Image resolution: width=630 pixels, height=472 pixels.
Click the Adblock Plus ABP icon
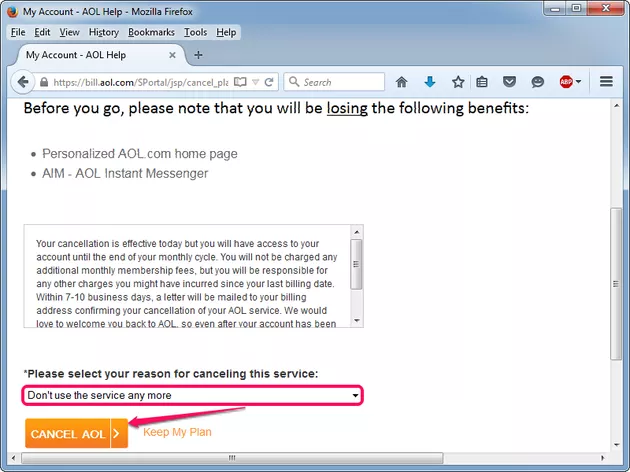pos(566,82)
